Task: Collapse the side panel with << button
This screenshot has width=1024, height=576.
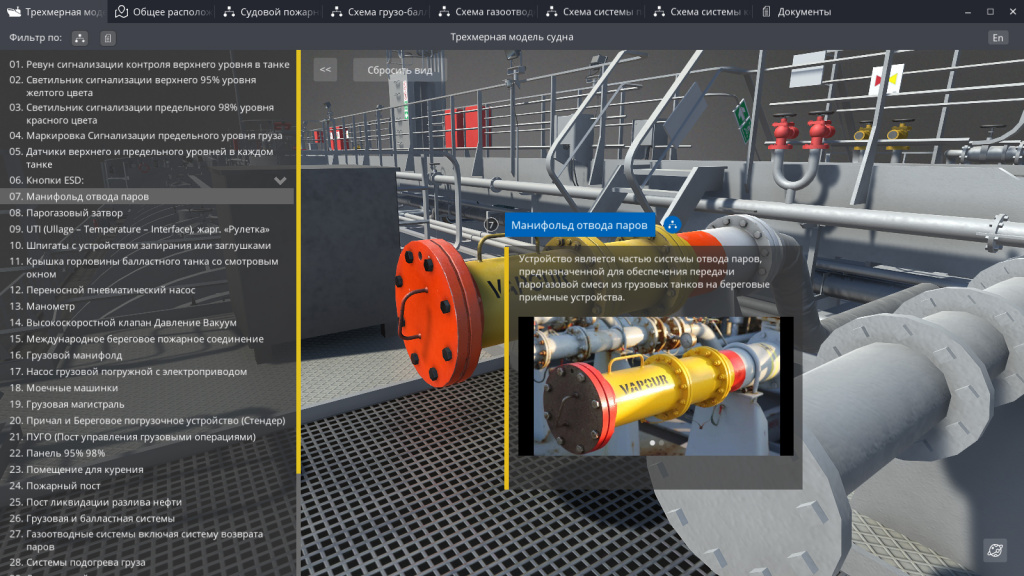Action: pyautogui.click(x=325, y=70)
